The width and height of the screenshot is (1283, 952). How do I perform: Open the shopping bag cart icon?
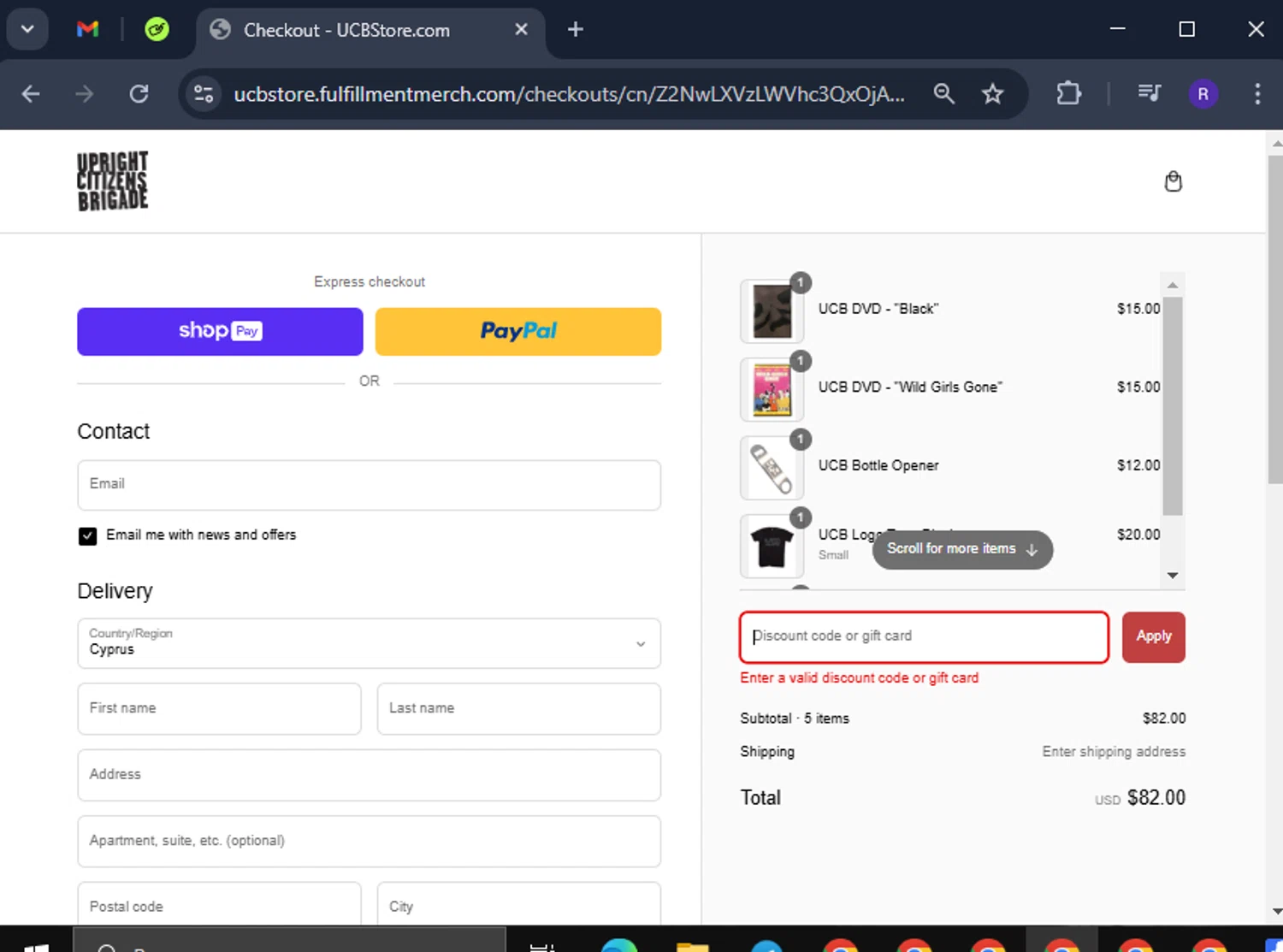(x=1173, y=181)
